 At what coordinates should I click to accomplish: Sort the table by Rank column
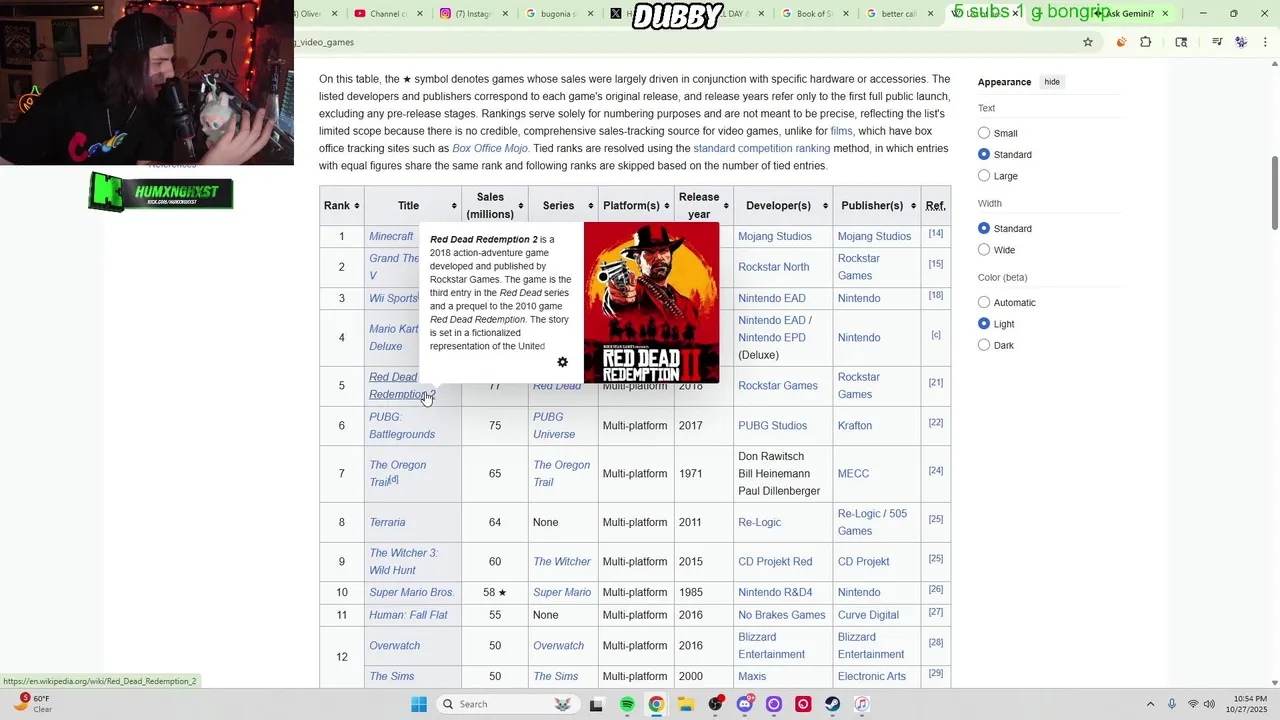coord(341,206)
